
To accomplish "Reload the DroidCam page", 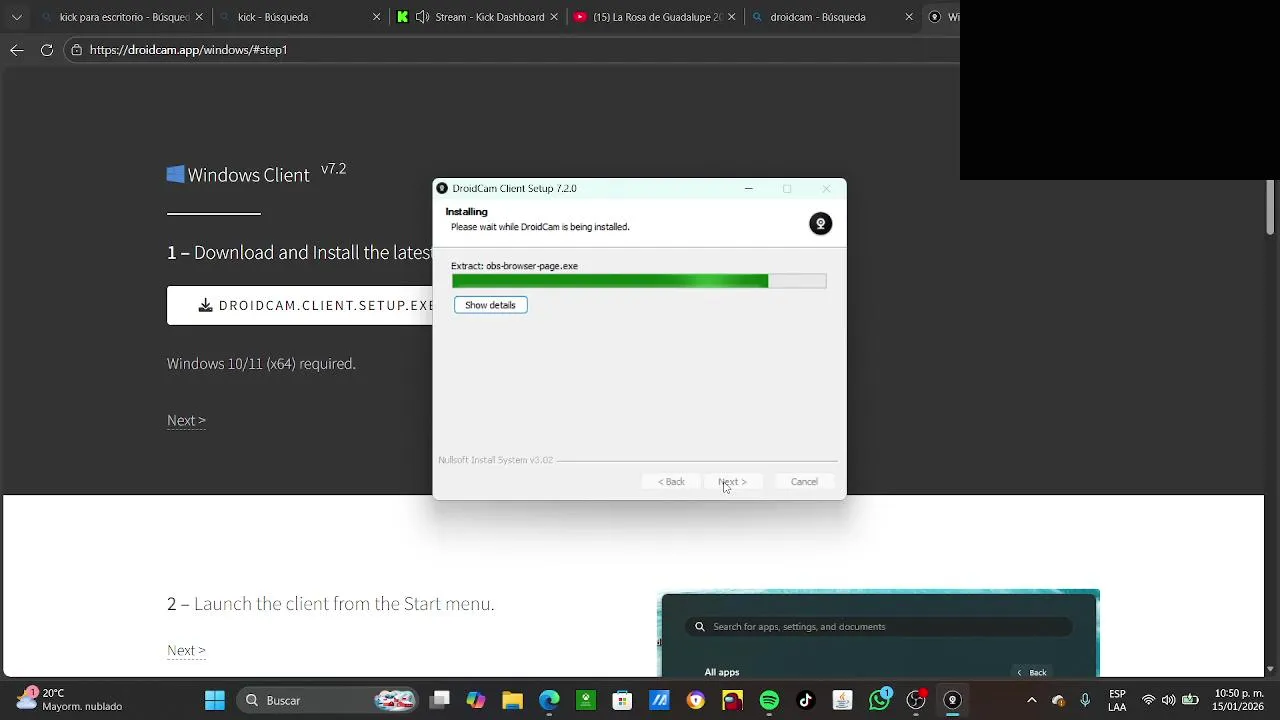I will tap(47, 50).
